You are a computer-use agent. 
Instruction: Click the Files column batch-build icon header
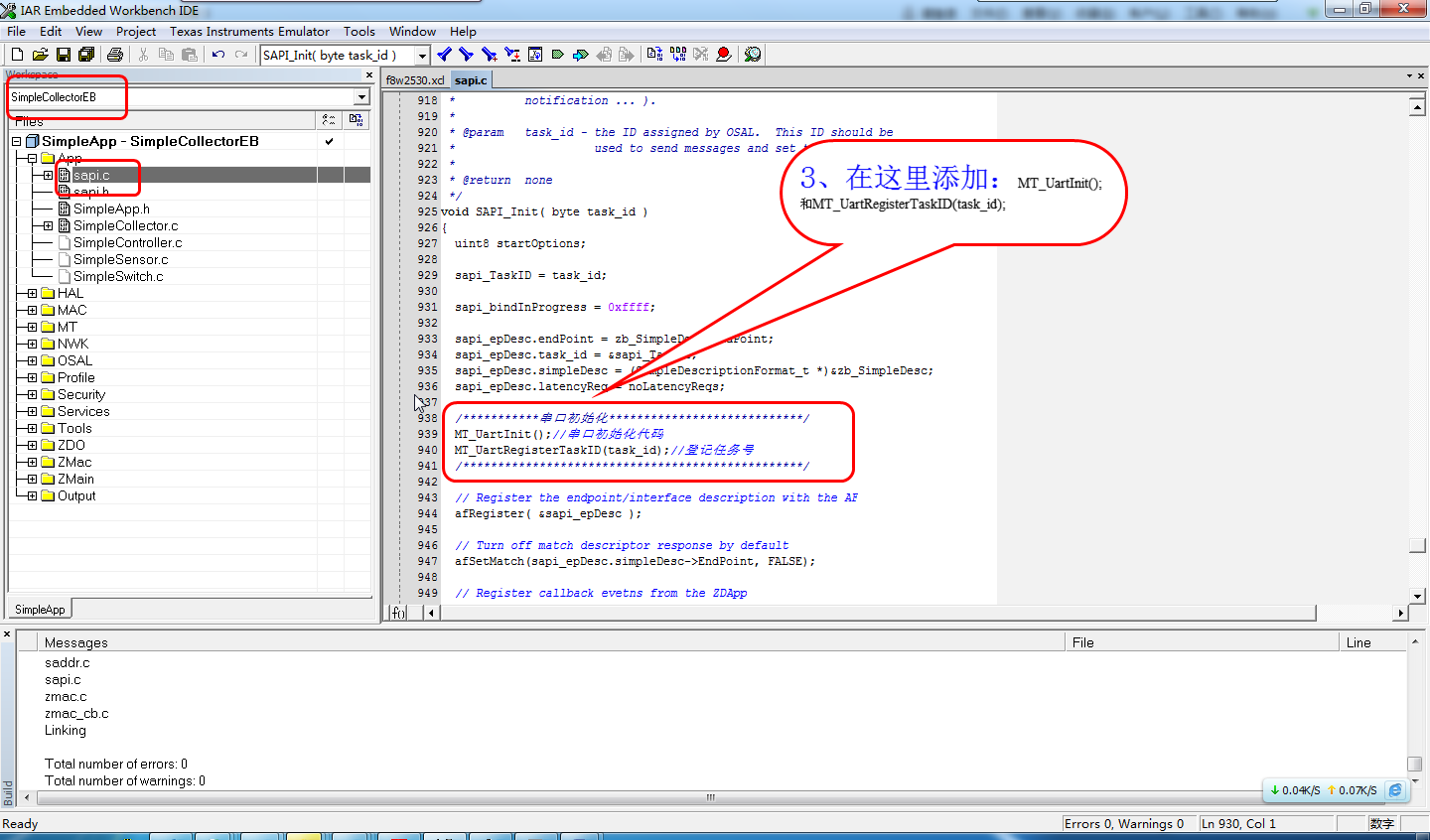click(356, 120)
